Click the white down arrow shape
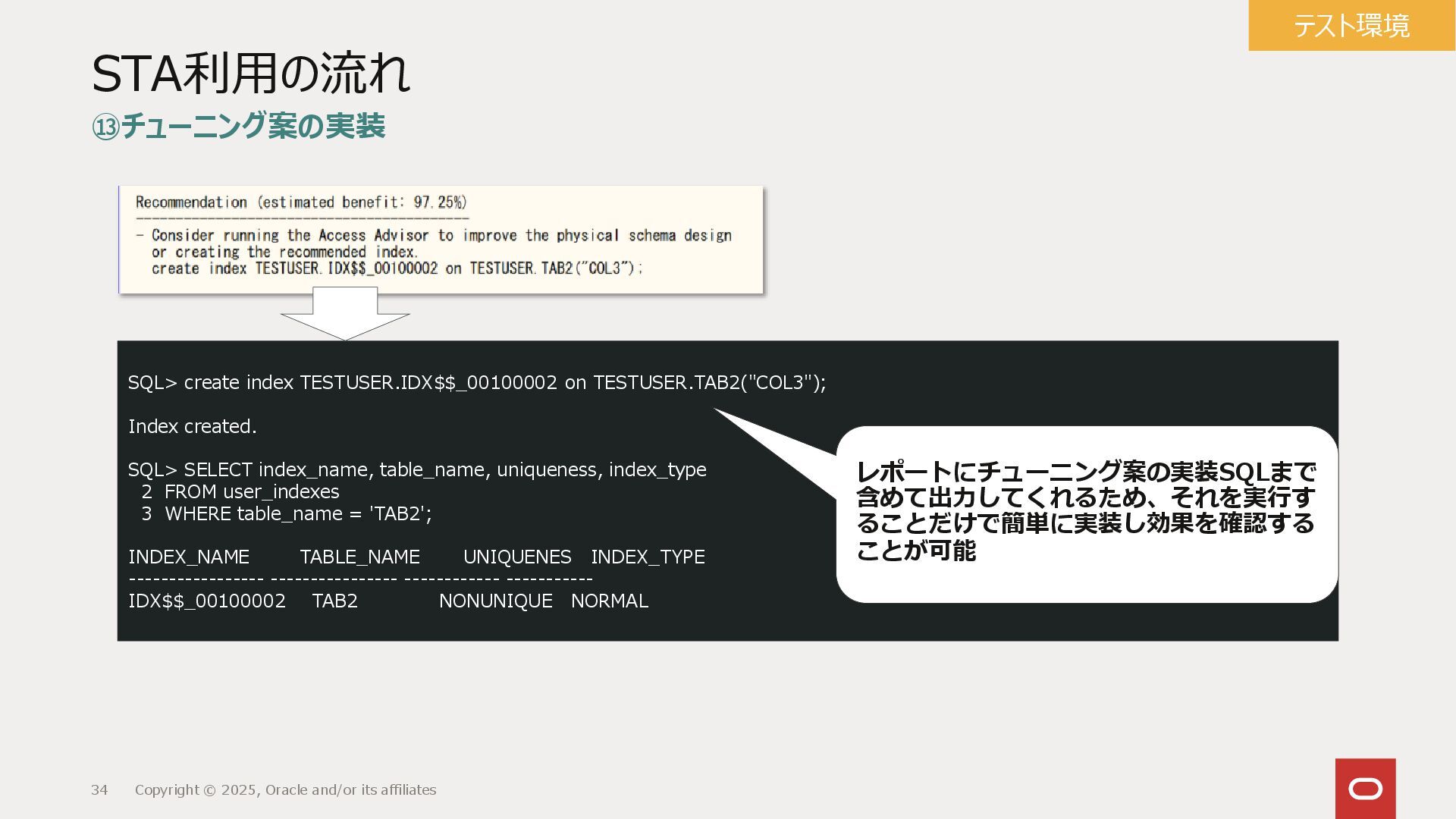The height and width of the screenshot is (819, 1456). [x=345, y=314]
